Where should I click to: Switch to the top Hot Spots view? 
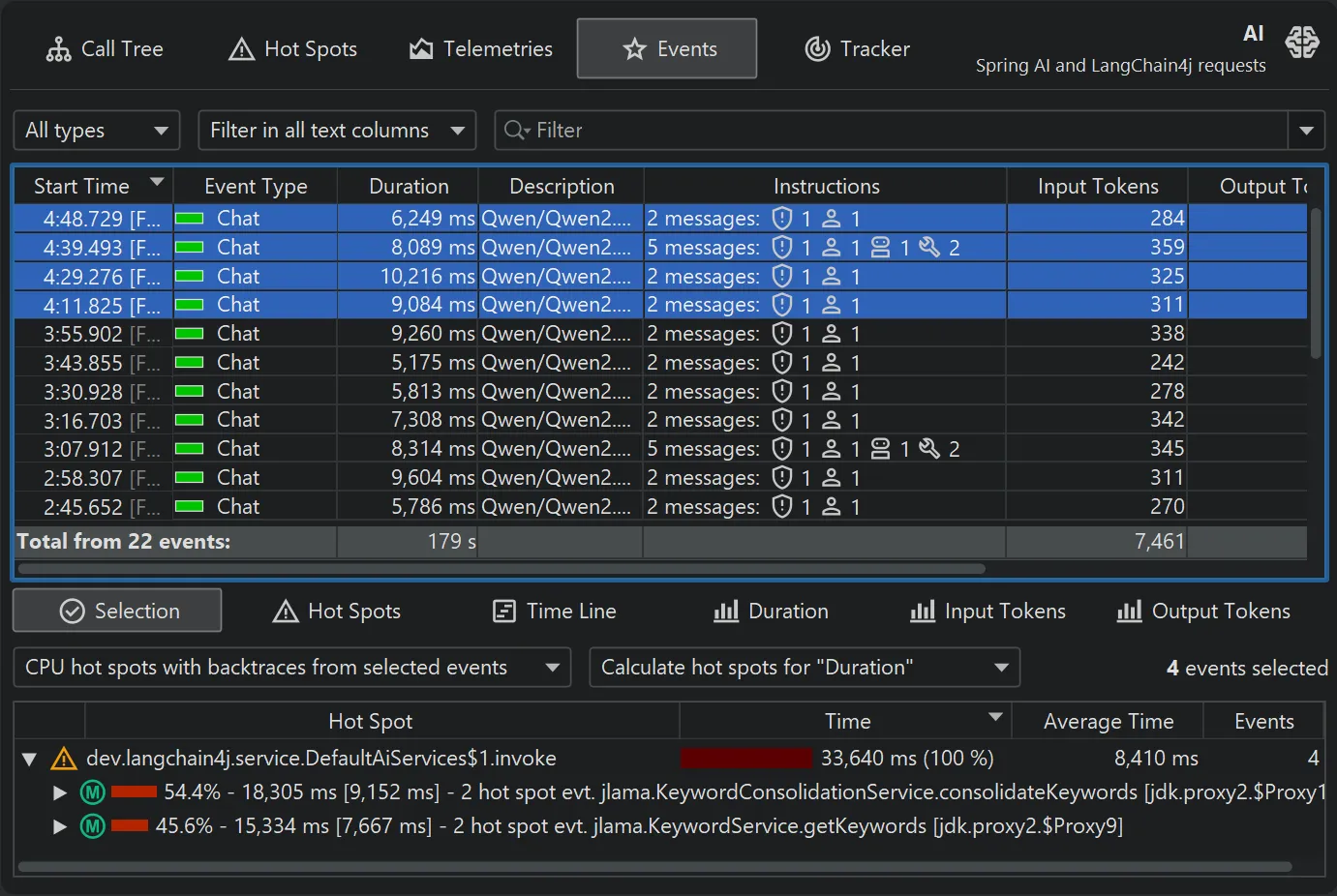(x=292, y=48)
